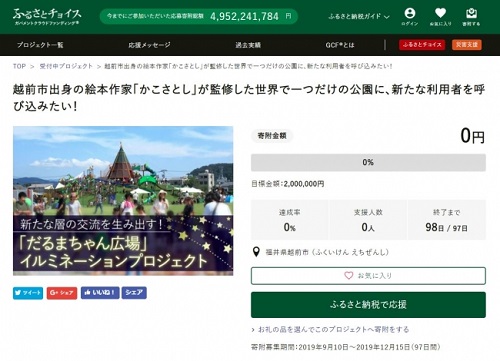Click the 寄附募集期間 date range text
This screenshot has height=361, width=500.
click(x=345, y=347)
